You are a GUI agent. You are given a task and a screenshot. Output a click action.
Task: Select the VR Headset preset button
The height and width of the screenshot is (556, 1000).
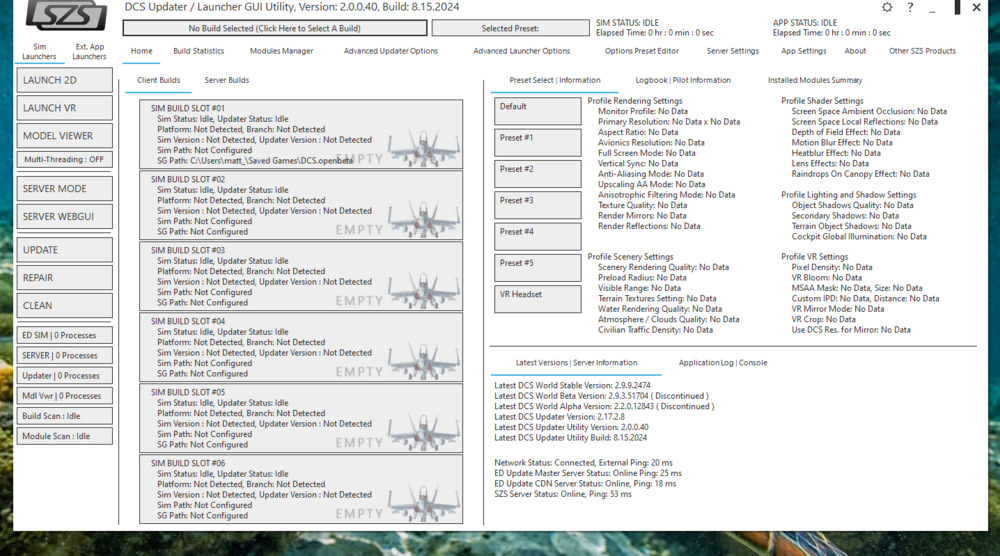(538, 298)
